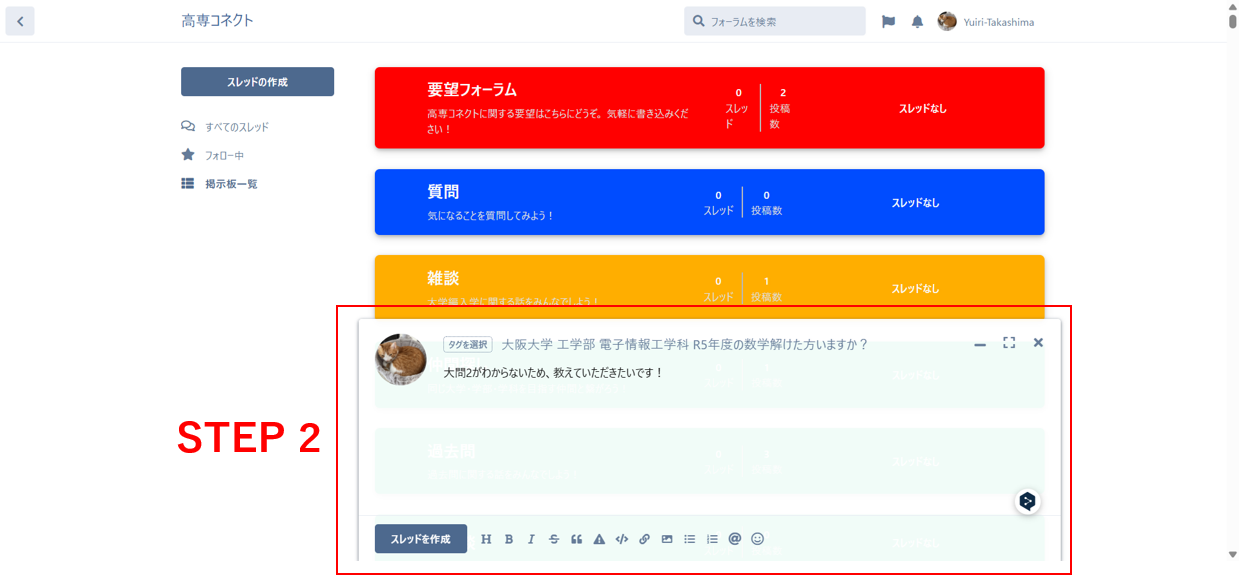1239x585 pixels.
Task: Mention a user with the @ icon
Action: point(734,538)
